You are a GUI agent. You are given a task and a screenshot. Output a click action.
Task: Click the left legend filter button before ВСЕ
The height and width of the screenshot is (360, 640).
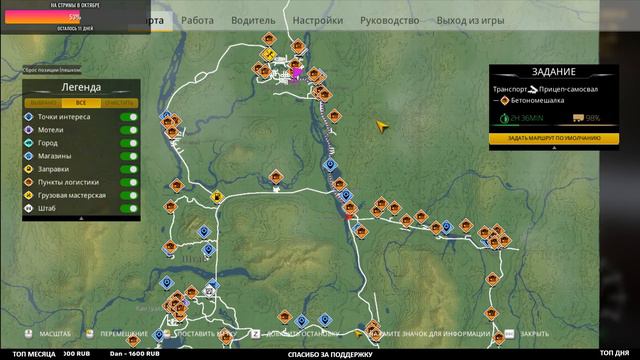tap(43, 103)
